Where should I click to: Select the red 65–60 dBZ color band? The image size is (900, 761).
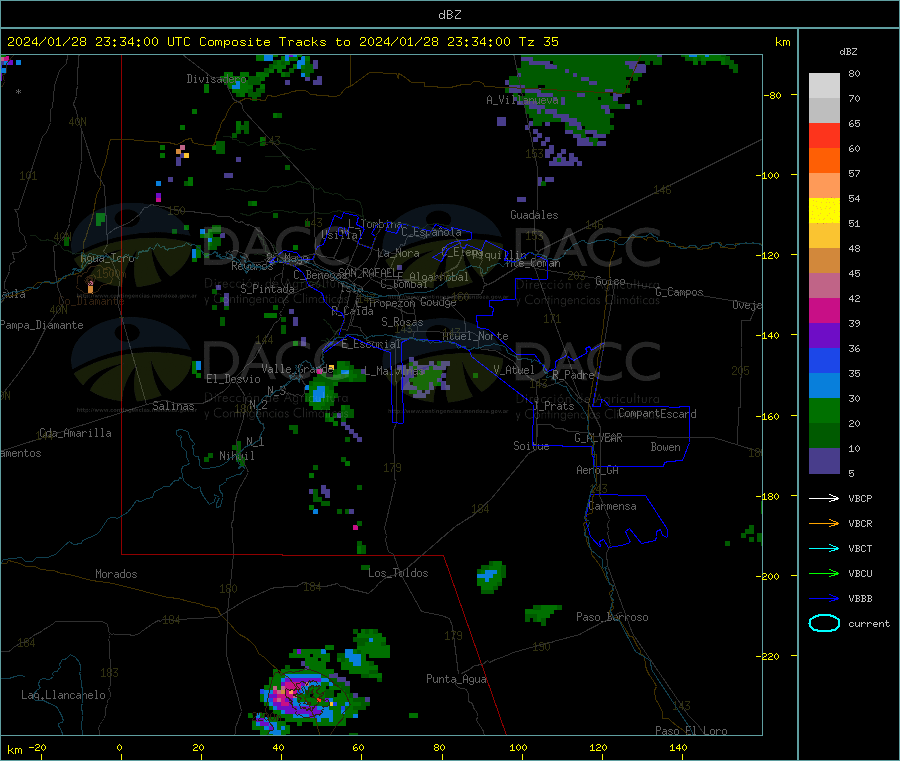tap(824, 135)
